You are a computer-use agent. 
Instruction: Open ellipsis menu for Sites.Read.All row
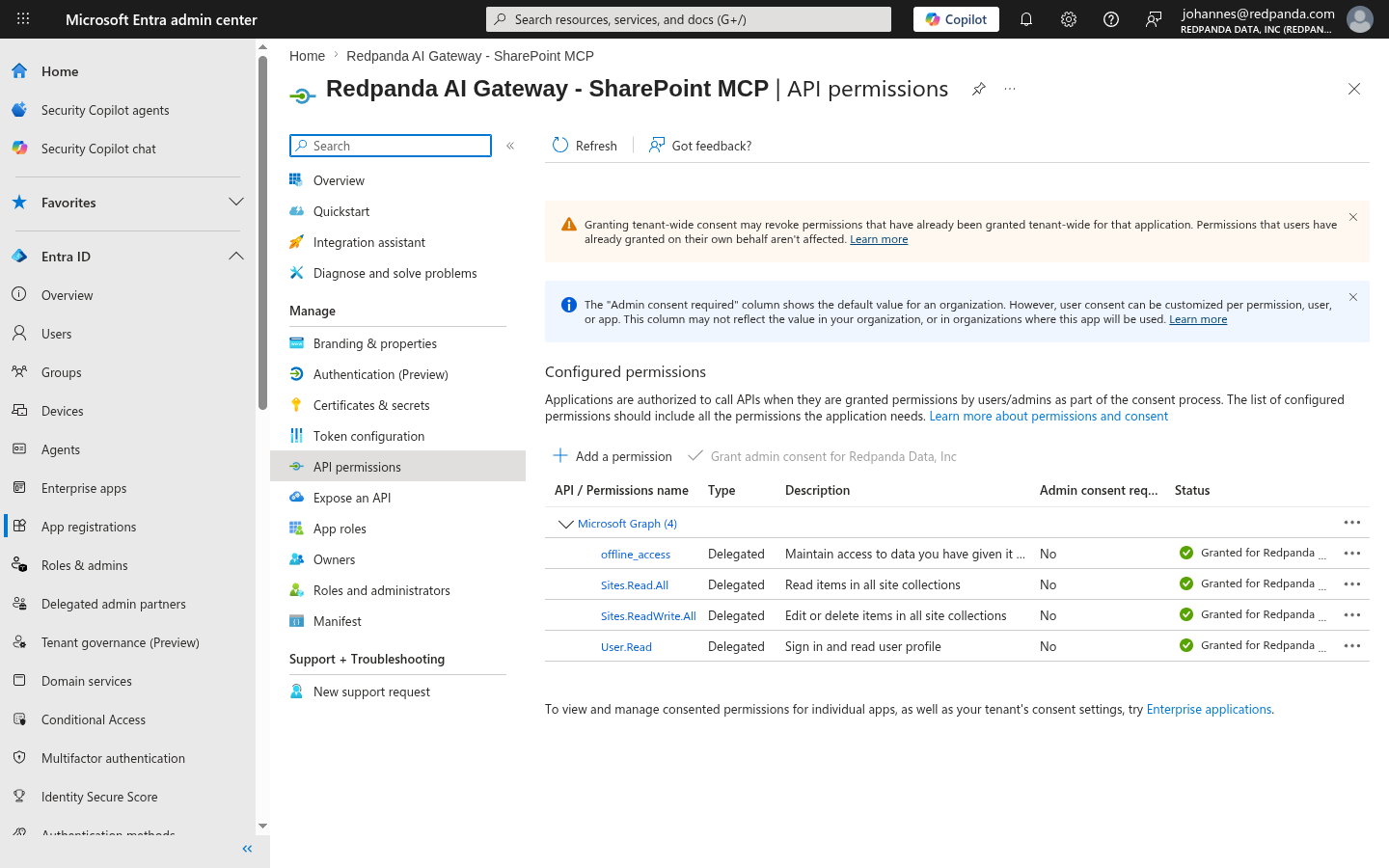click(x=1352, y=584)
